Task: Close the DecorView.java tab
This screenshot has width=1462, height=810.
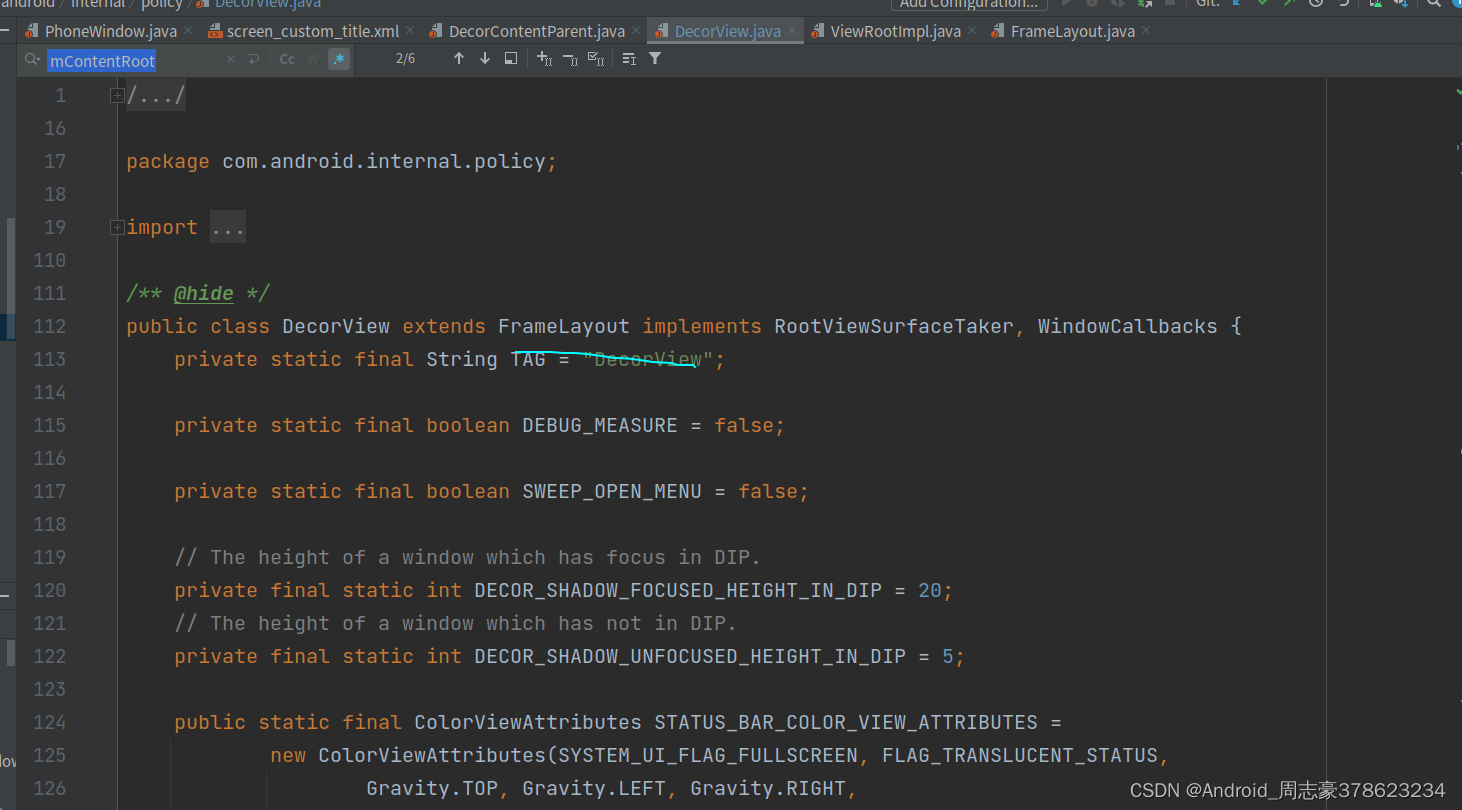Action: click(792, 31)
